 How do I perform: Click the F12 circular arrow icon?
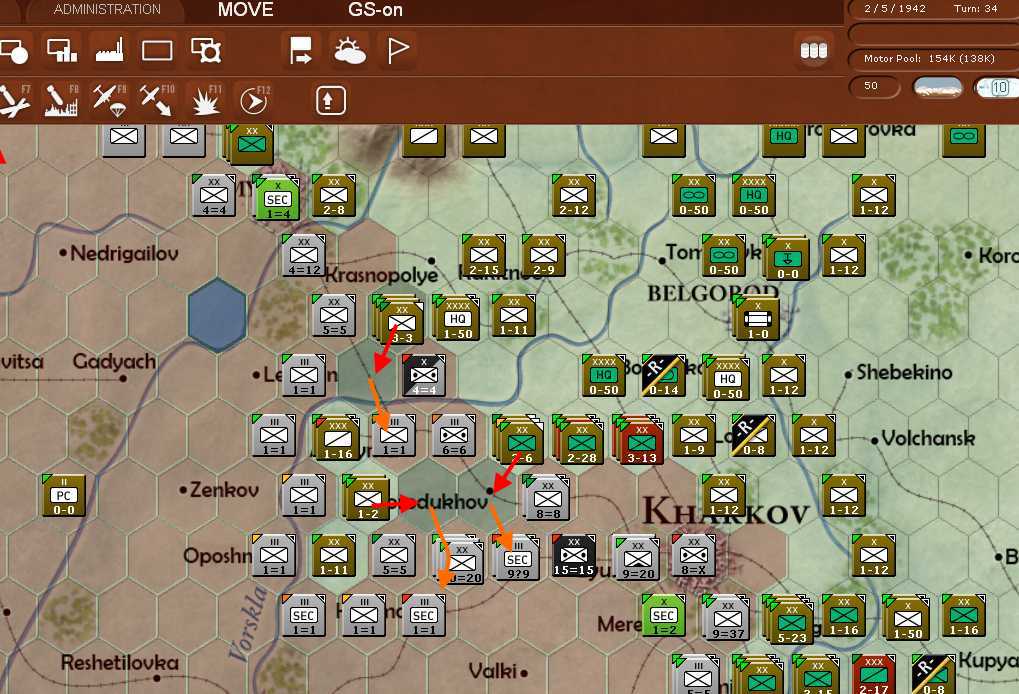(253, 101)
